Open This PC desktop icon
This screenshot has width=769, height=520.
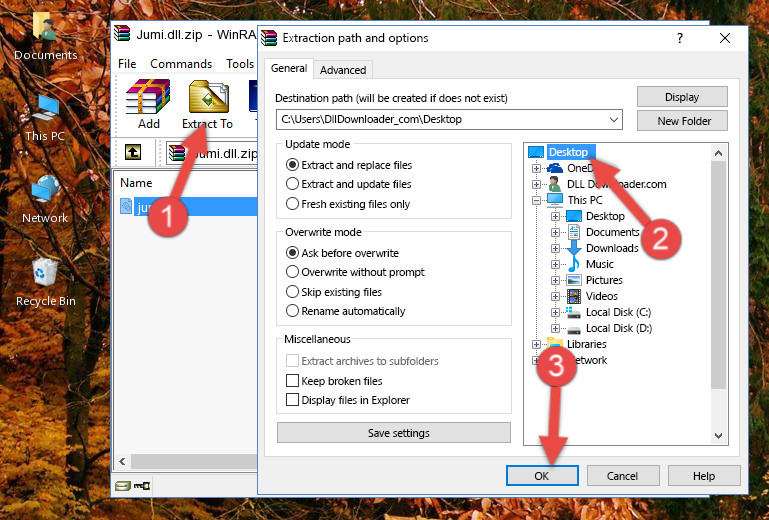pyautogui.click(x=45, y=118)
